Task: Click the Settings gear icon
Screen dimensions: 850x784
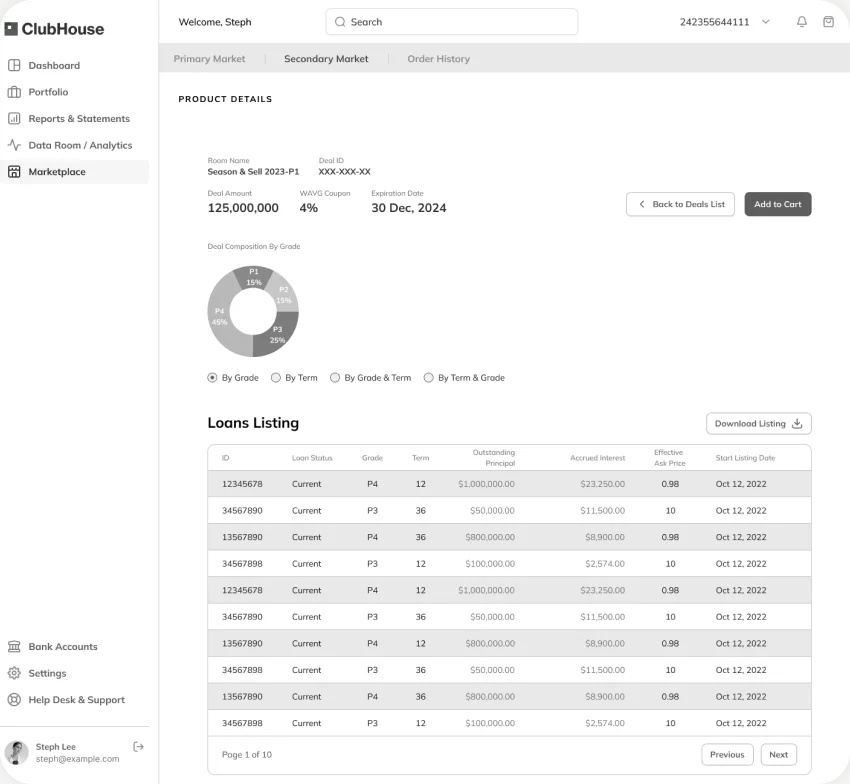Action: pos(14,673)
